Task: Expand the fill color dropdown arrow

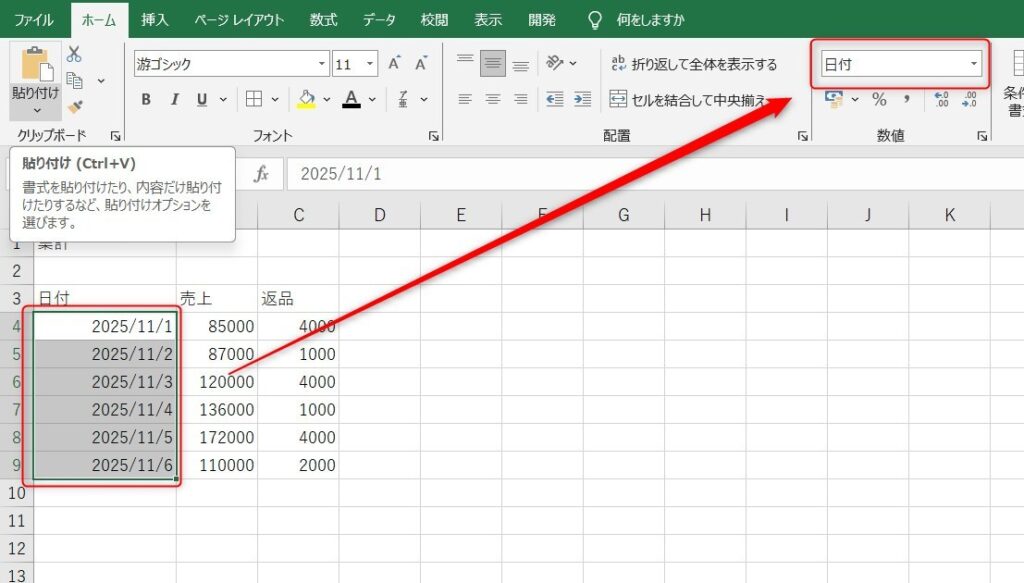Action: (327, 99)
